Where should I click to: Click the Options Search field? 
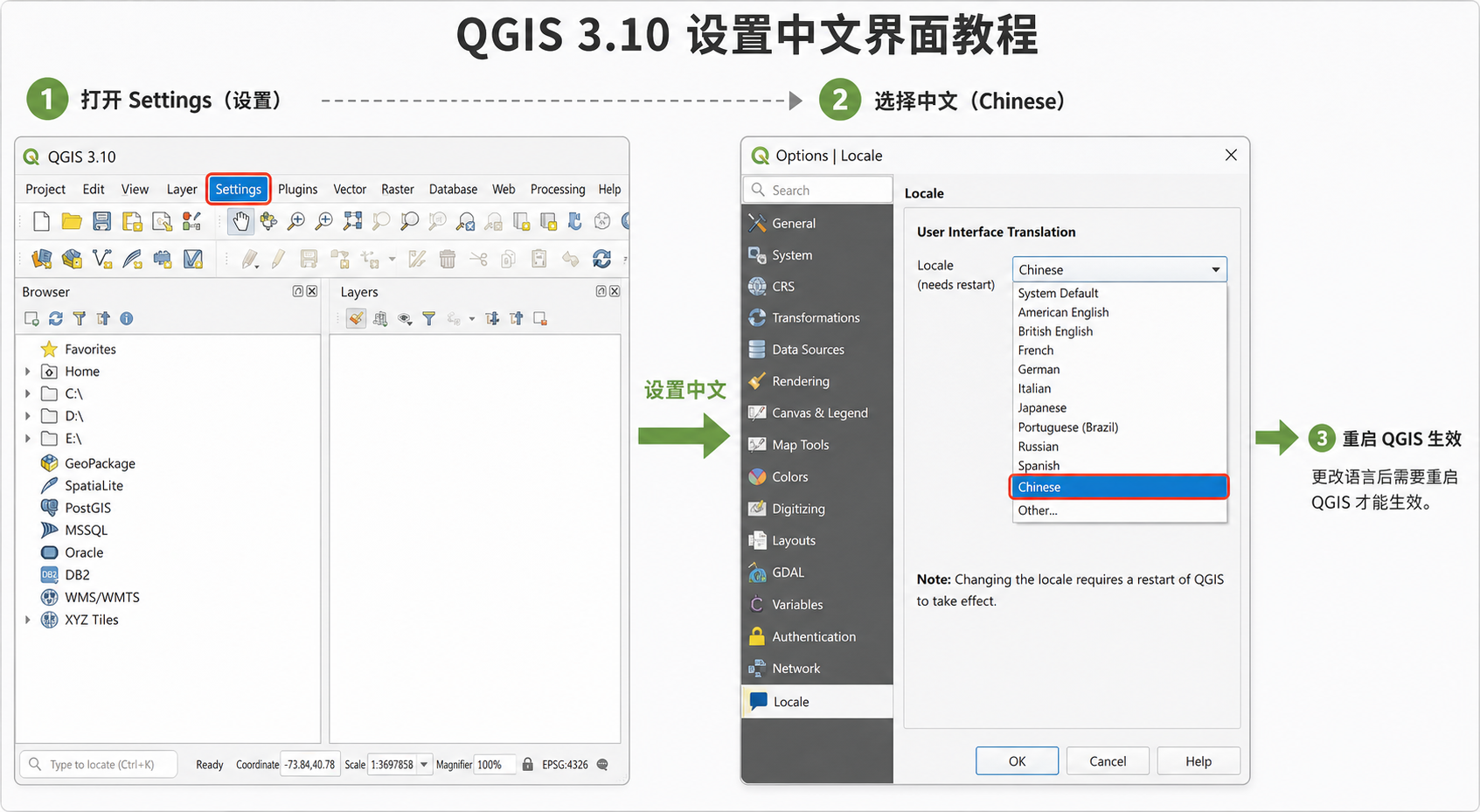pyautogui.click(x=818, y=190)
